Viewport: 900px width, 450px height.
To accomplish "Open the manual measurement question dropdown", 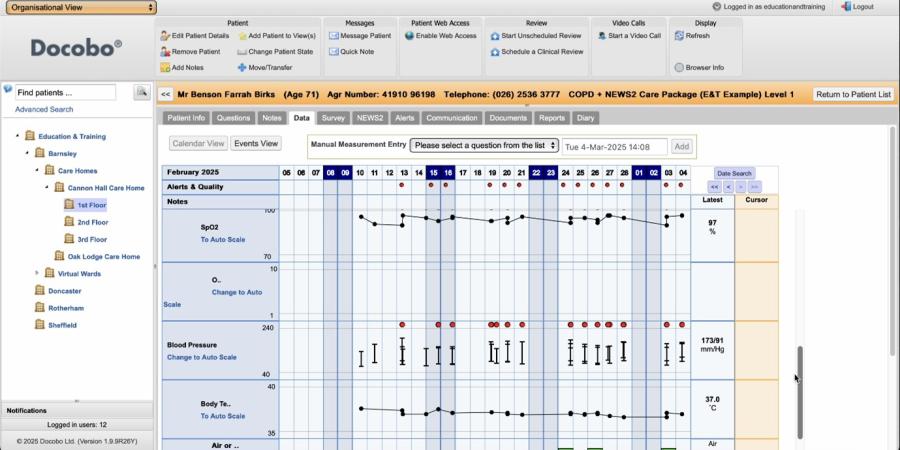I will coord(484,146).
